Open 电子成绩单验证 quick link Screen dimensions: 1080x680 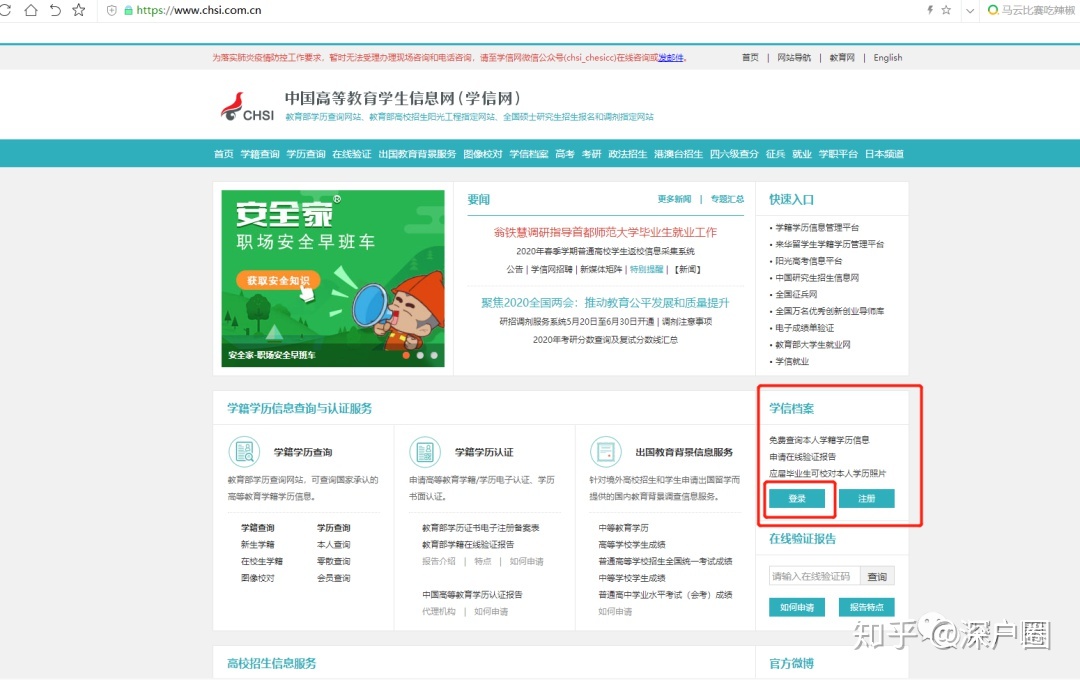click(x=804, y=328)
